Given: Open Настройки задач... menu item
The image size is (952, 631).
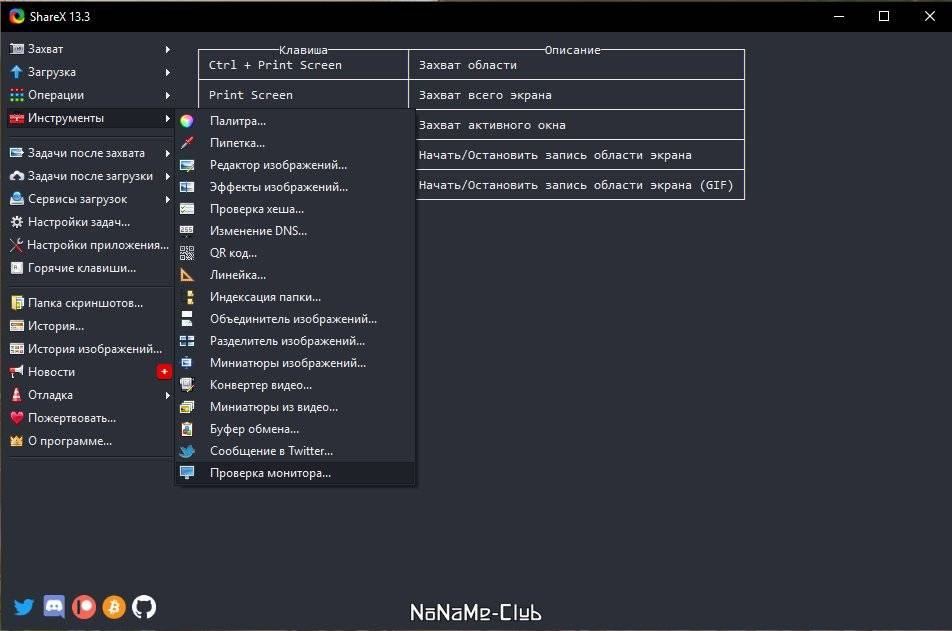Looking at the screenshot, I should pos(90,222).
